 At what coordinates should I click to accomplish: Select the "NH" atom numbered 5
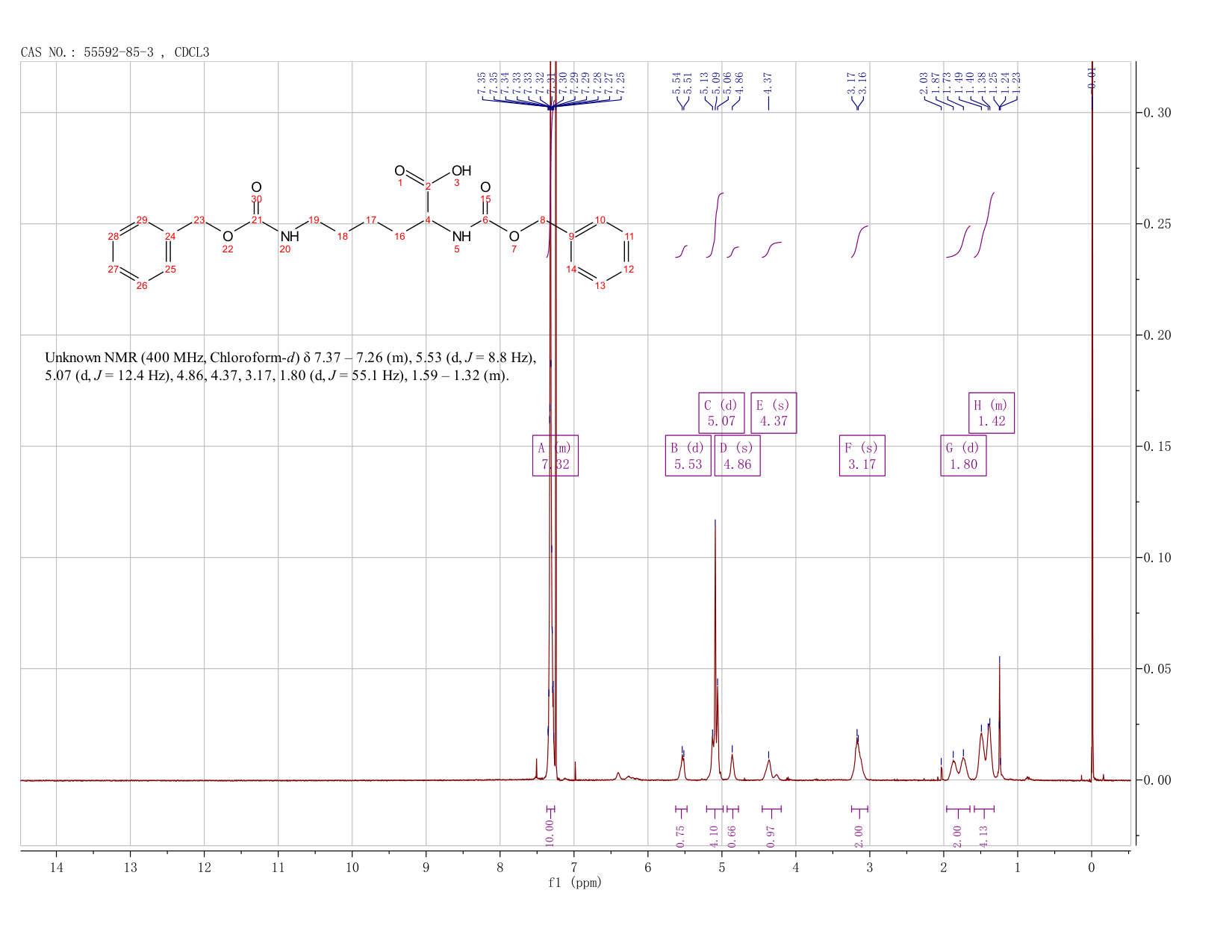462,237
